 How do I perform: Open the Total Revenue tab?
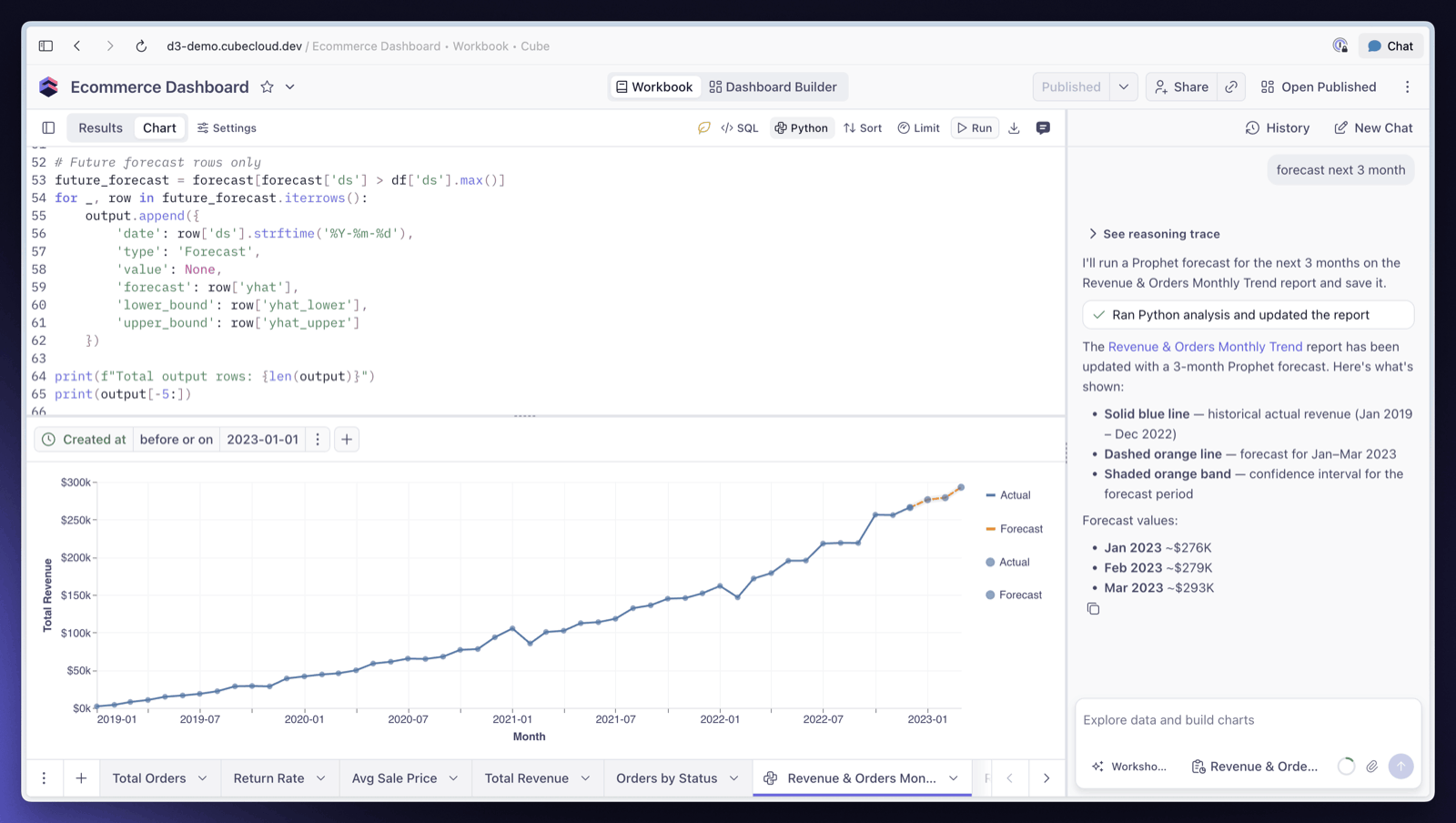(x=526, y=778)
